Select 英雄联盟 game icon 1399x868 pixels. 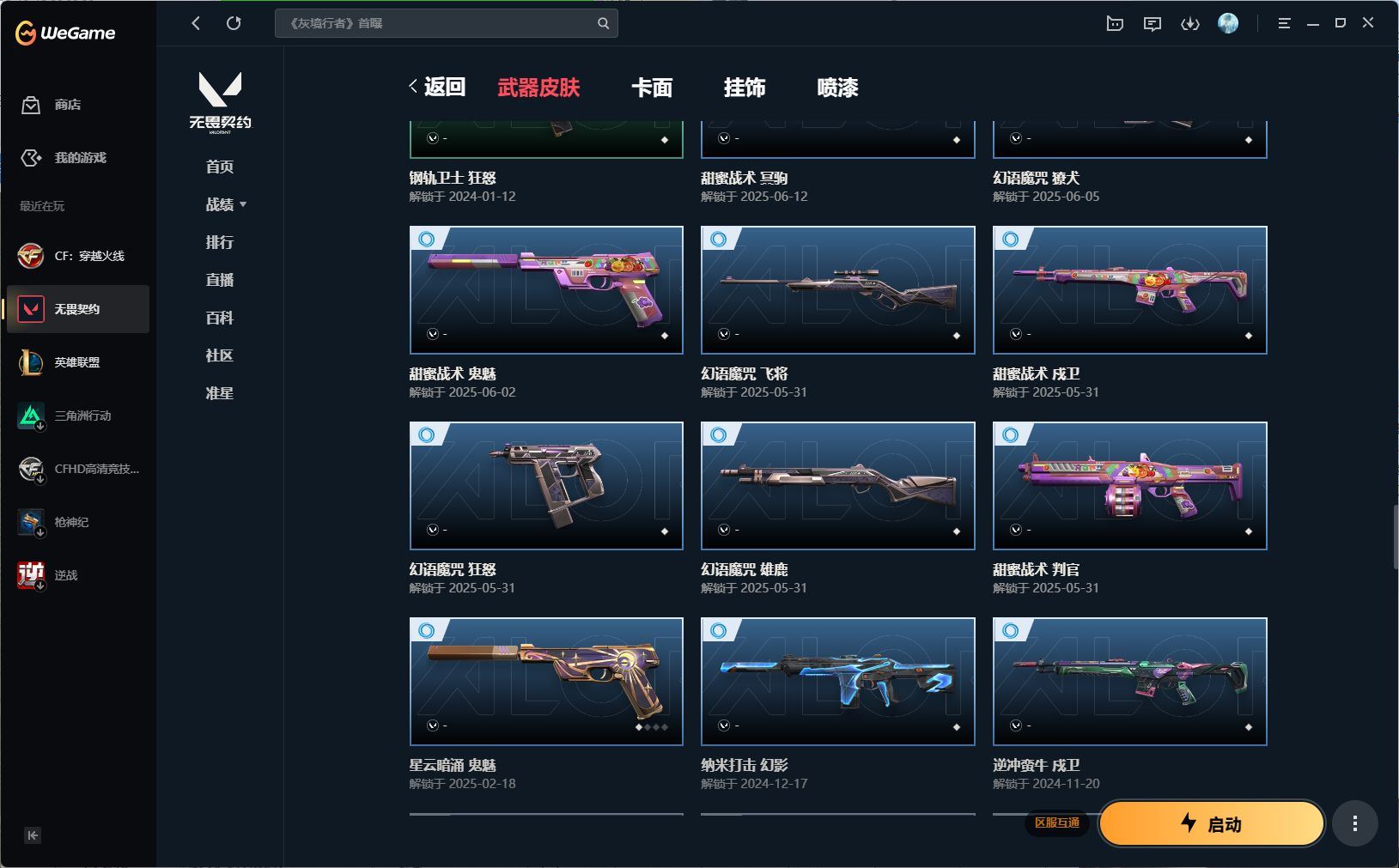click(x=31, y=362)
